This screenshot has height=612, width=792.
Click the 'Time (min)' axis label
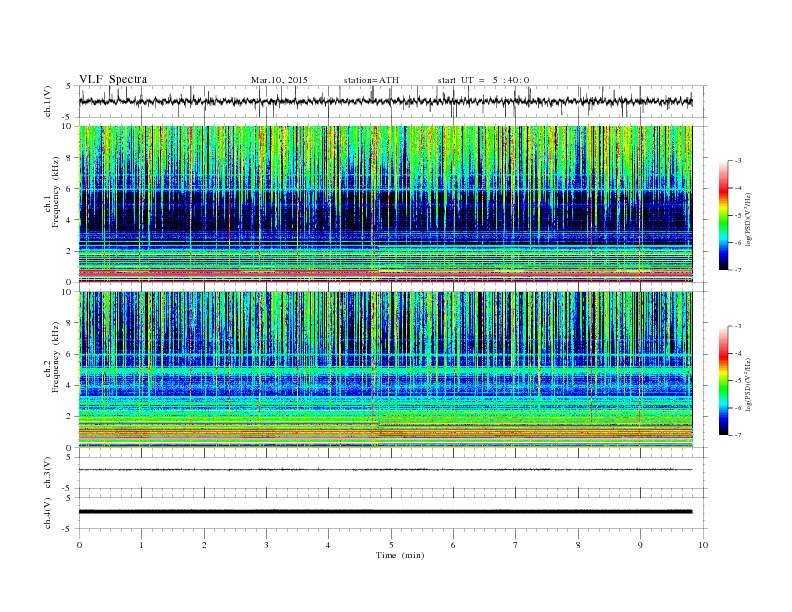click(x=400, y=555)
